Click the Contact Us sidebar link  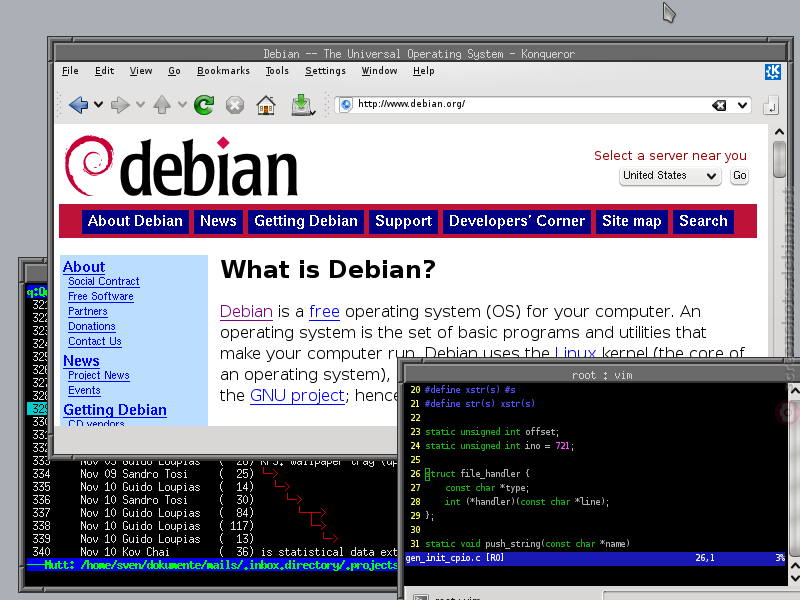[95, 341]
